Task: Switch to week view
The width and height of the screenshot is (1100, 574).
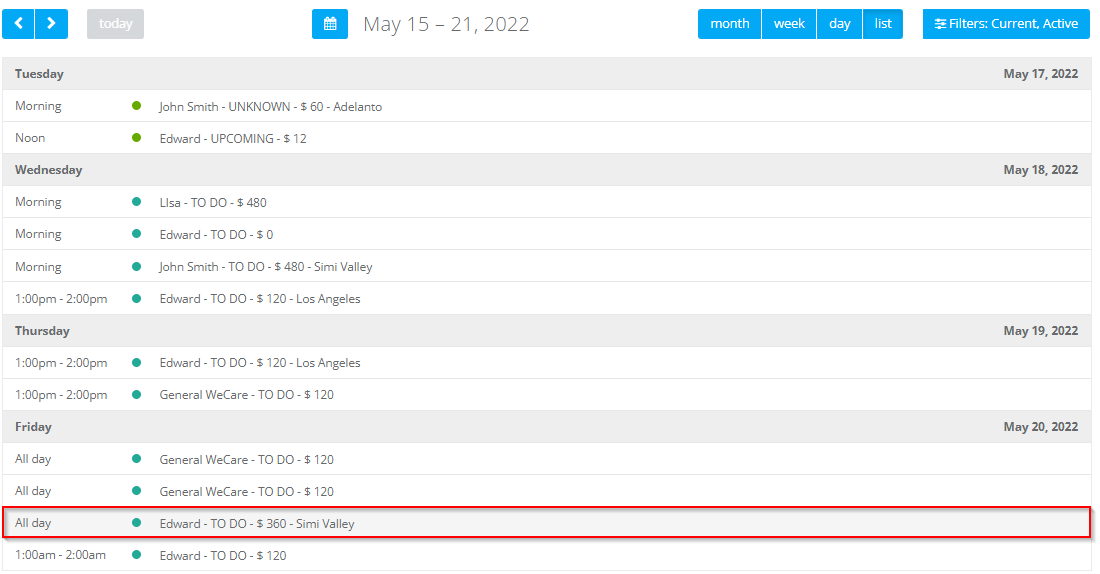Action: pyautogui.click(x=789, y=24)
